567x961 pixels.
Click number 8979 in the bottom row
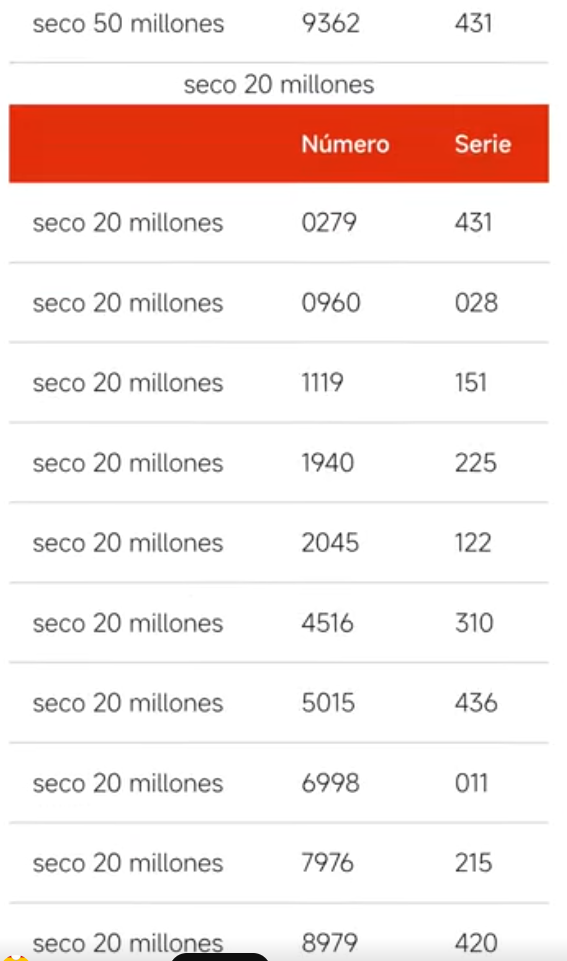329,943
